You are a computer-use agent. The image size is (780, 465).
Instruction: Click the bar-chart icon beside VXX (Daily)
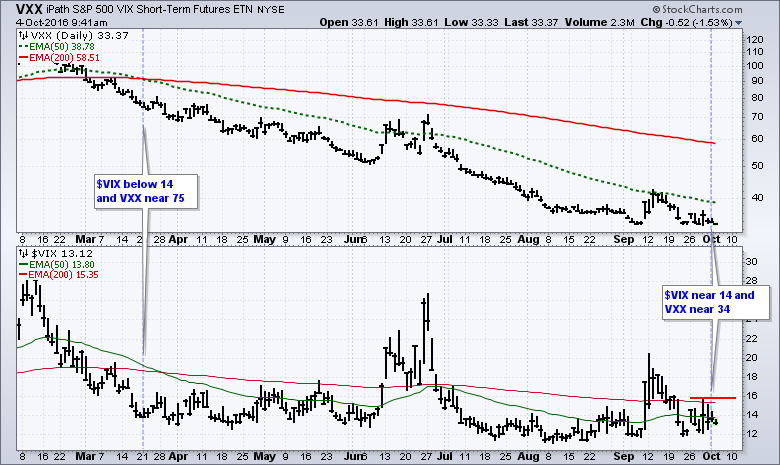[x=23, y=35]
